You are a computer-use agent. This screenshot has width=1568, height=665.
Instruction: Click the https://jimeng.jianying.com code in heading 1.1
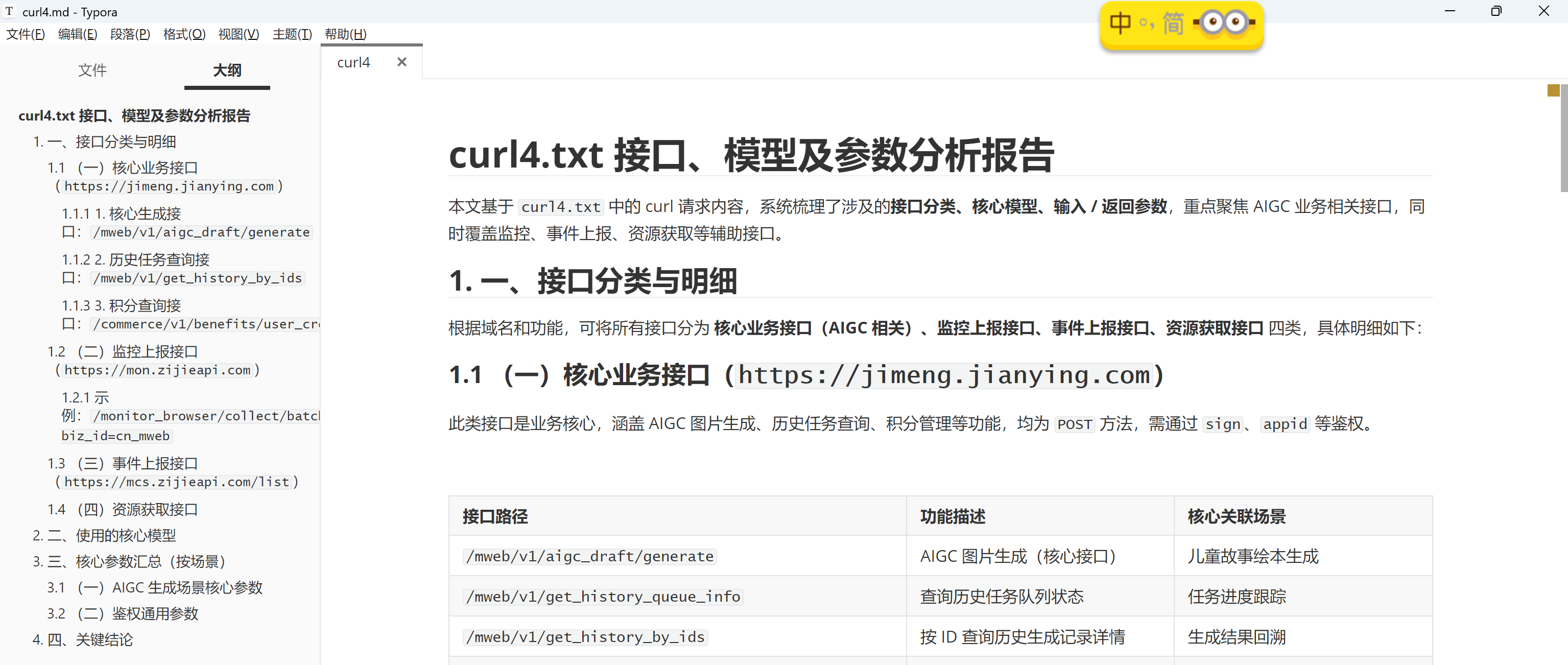click(x=944, y=375)
